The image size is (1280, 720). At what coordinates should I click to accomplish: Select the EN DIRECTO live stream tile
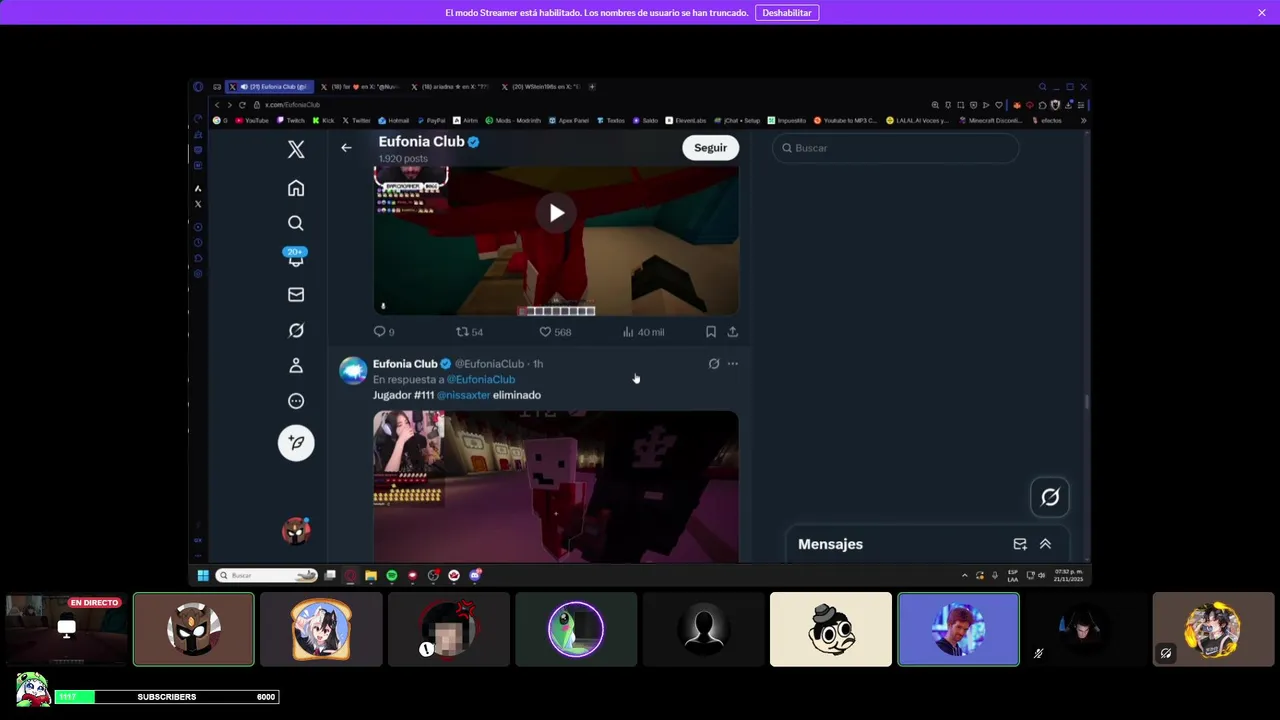tap(66, 629)
